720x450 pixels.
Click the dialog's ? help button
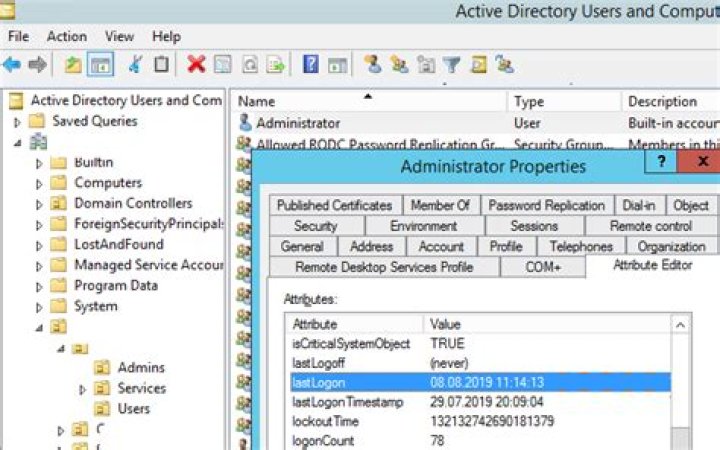[x=661, y=161]
